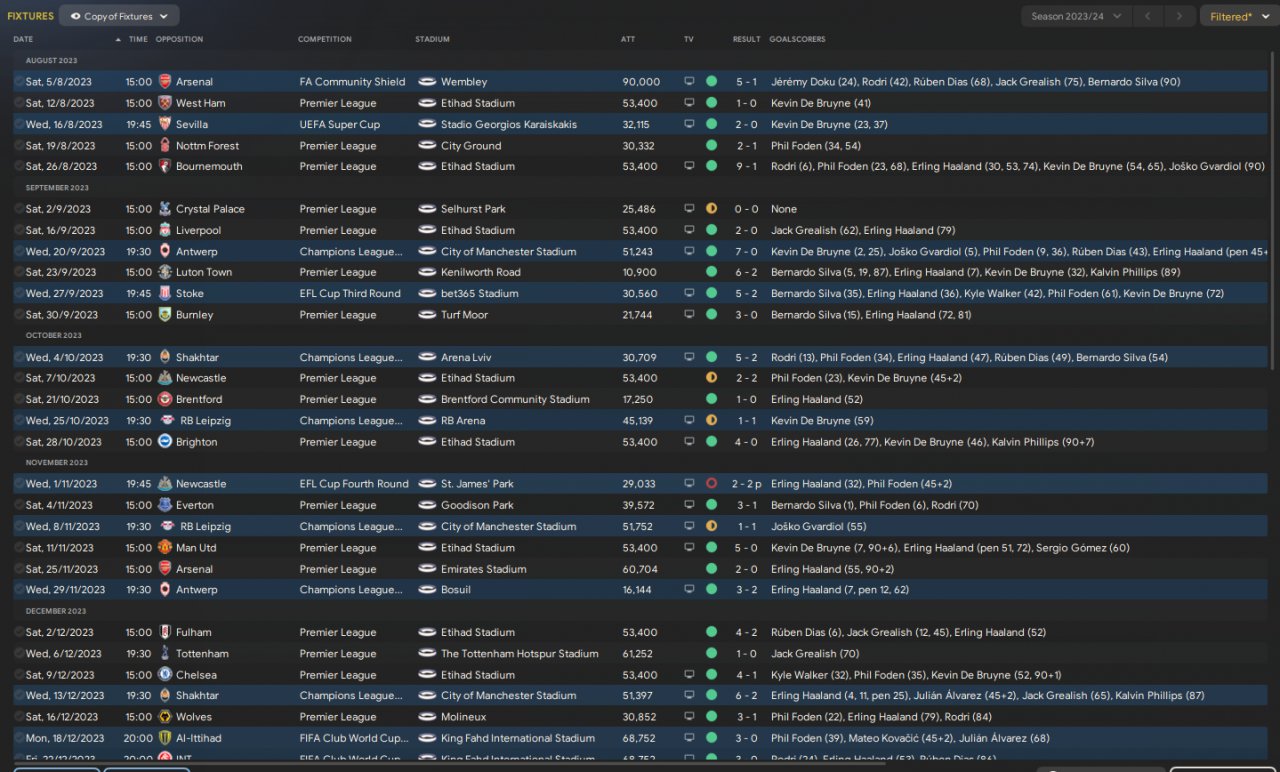Click the Nottm Forest club badge

165,145
